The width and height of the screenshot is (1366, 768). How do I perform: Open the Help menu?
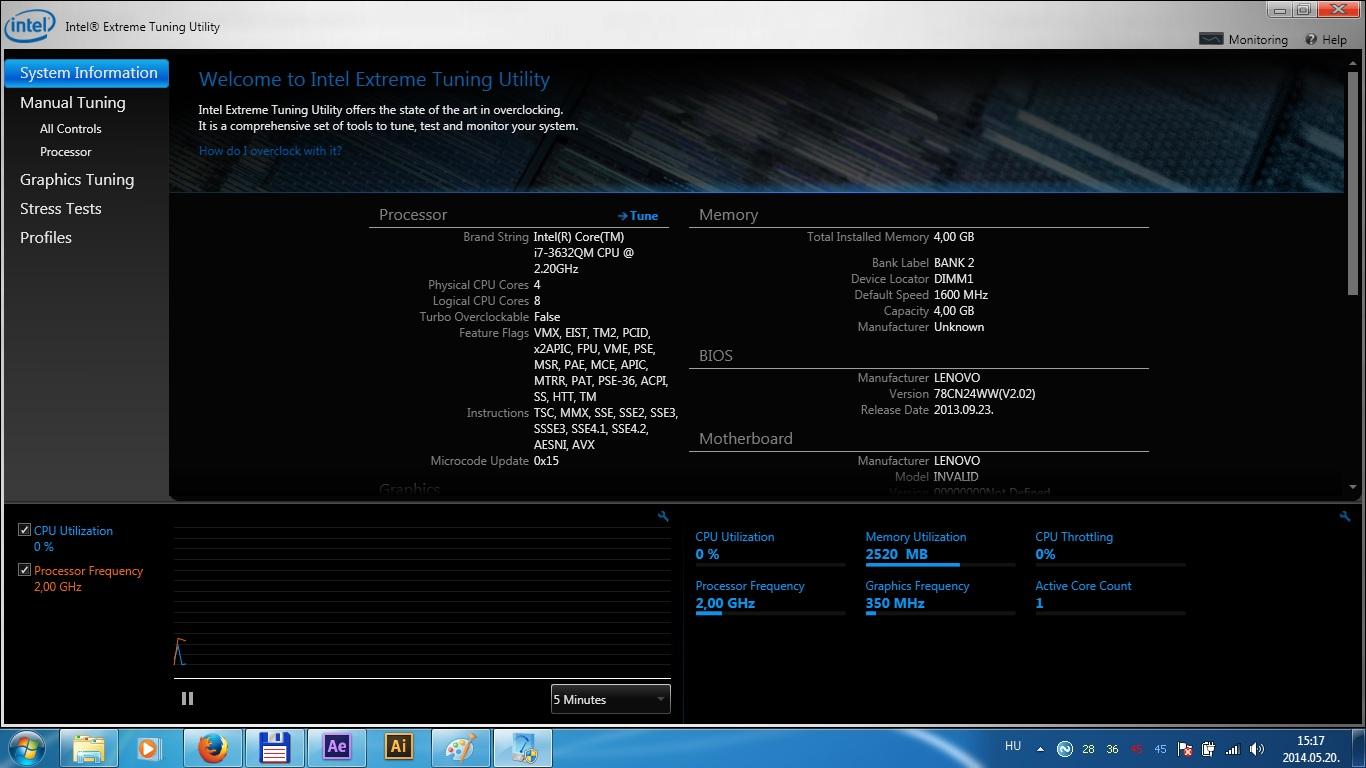1325,39
